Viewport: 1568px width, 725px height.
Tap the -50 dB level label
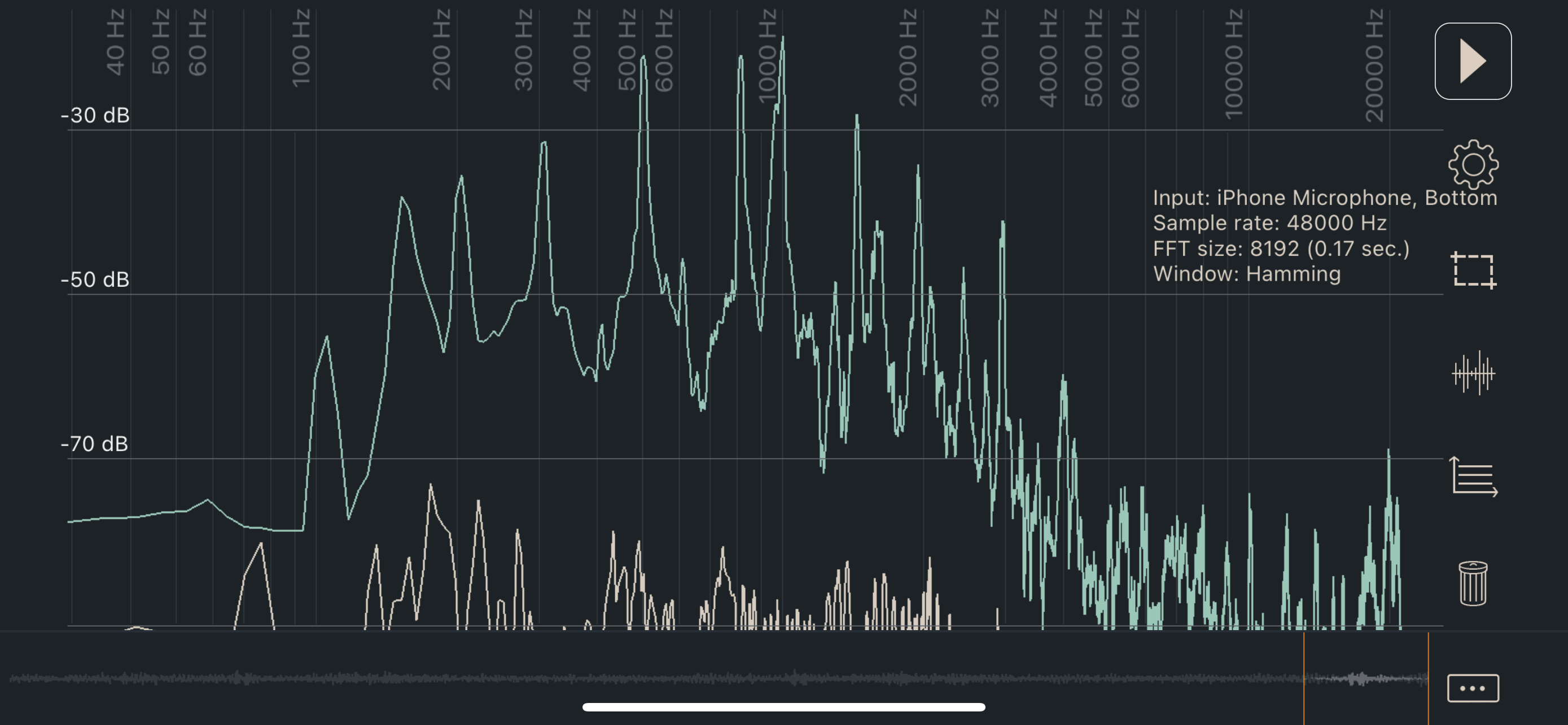point(95,279)
